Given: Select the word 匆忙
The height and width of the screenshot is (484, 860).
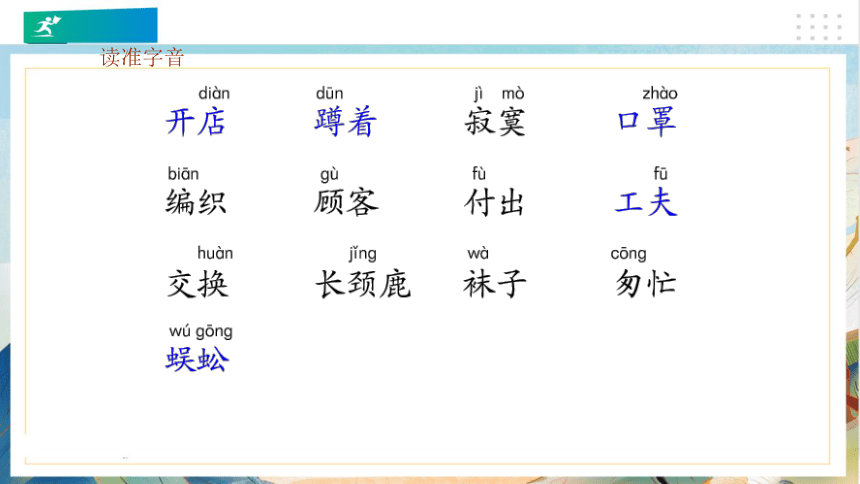Looking at the screenshot, I should tap(646, 284).
